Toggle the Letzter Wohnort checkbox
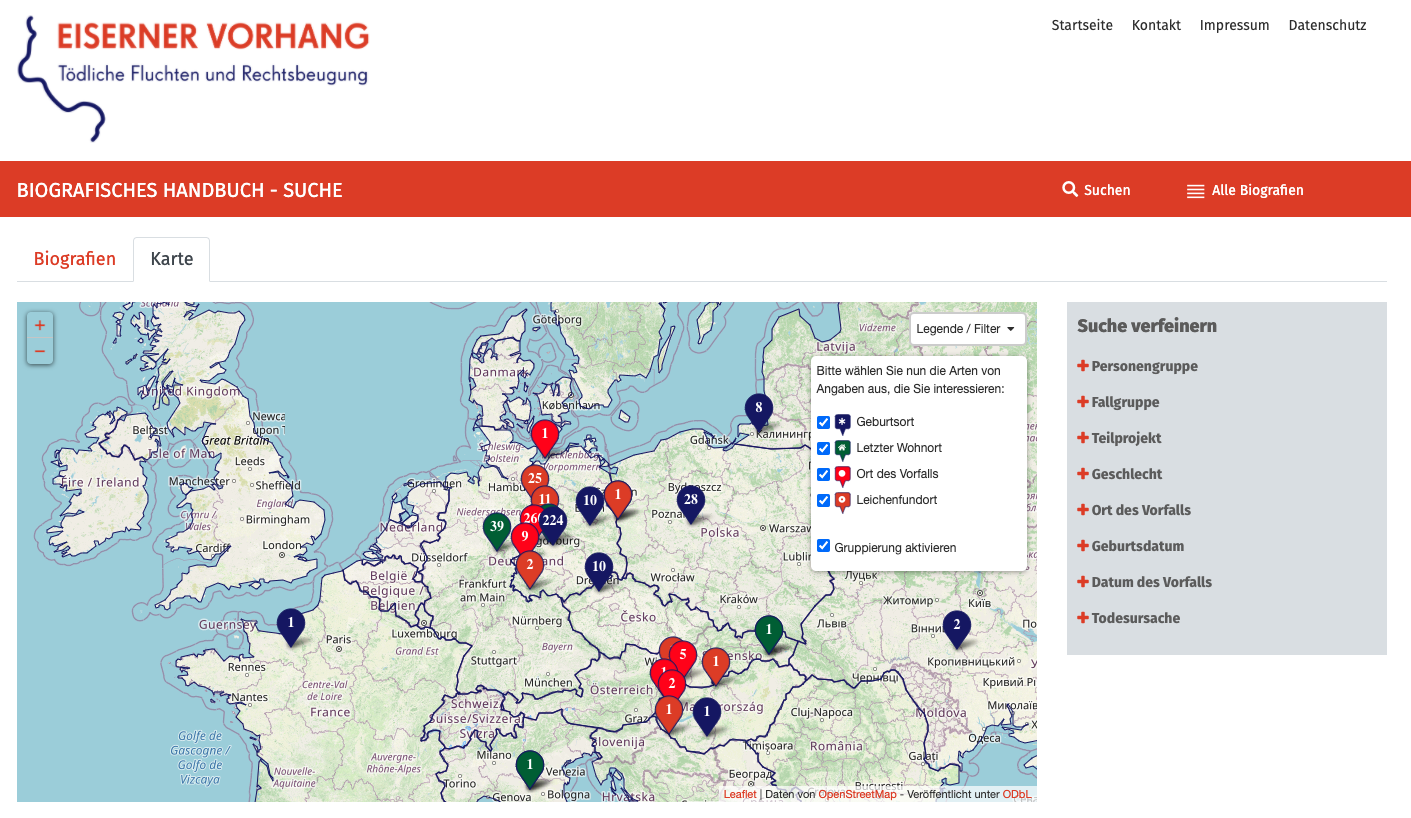The image size is (1411, 818). click(x=824, y=448)
